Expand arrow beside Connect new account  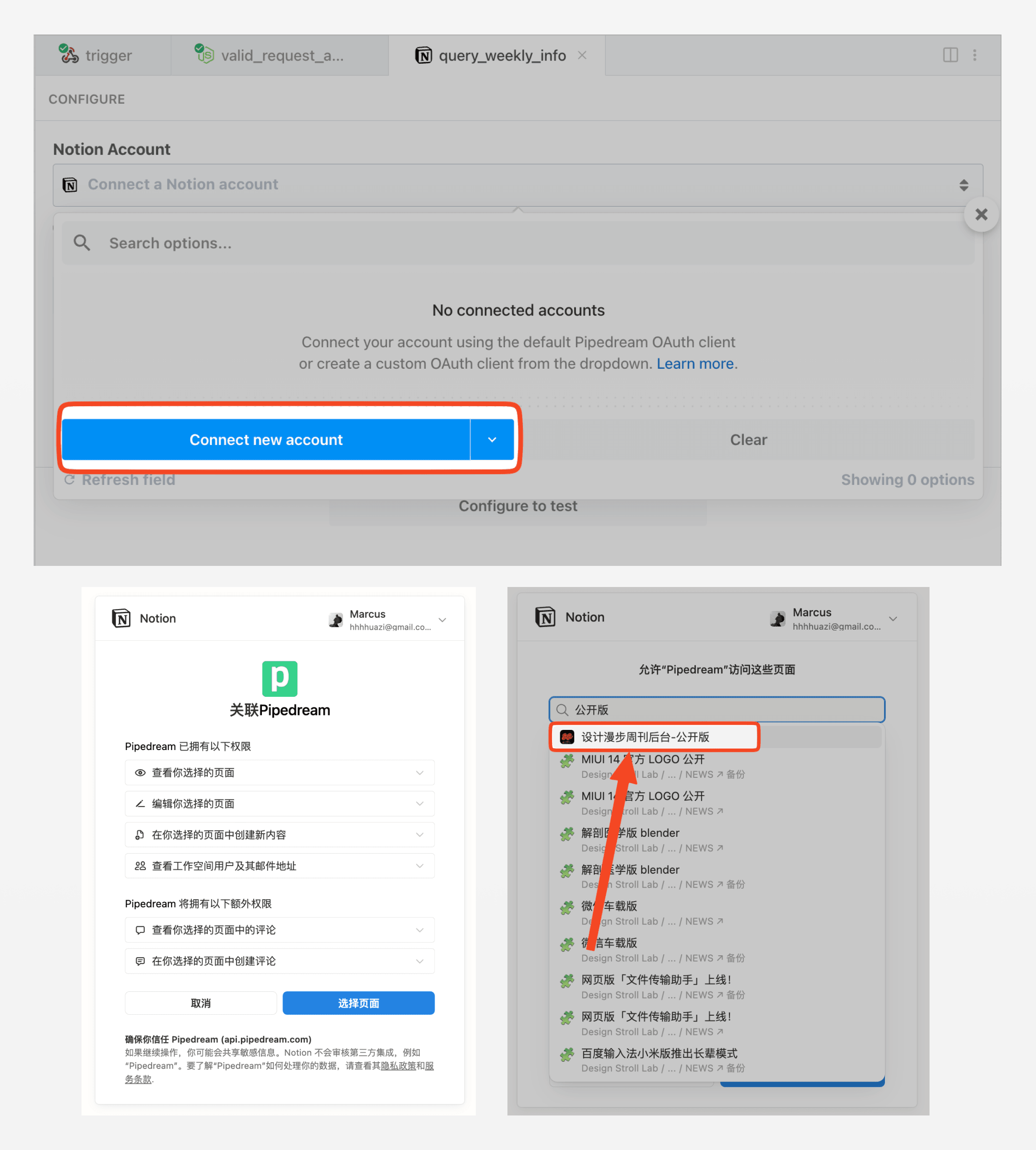pyautogui.click(x=492, y=440)
